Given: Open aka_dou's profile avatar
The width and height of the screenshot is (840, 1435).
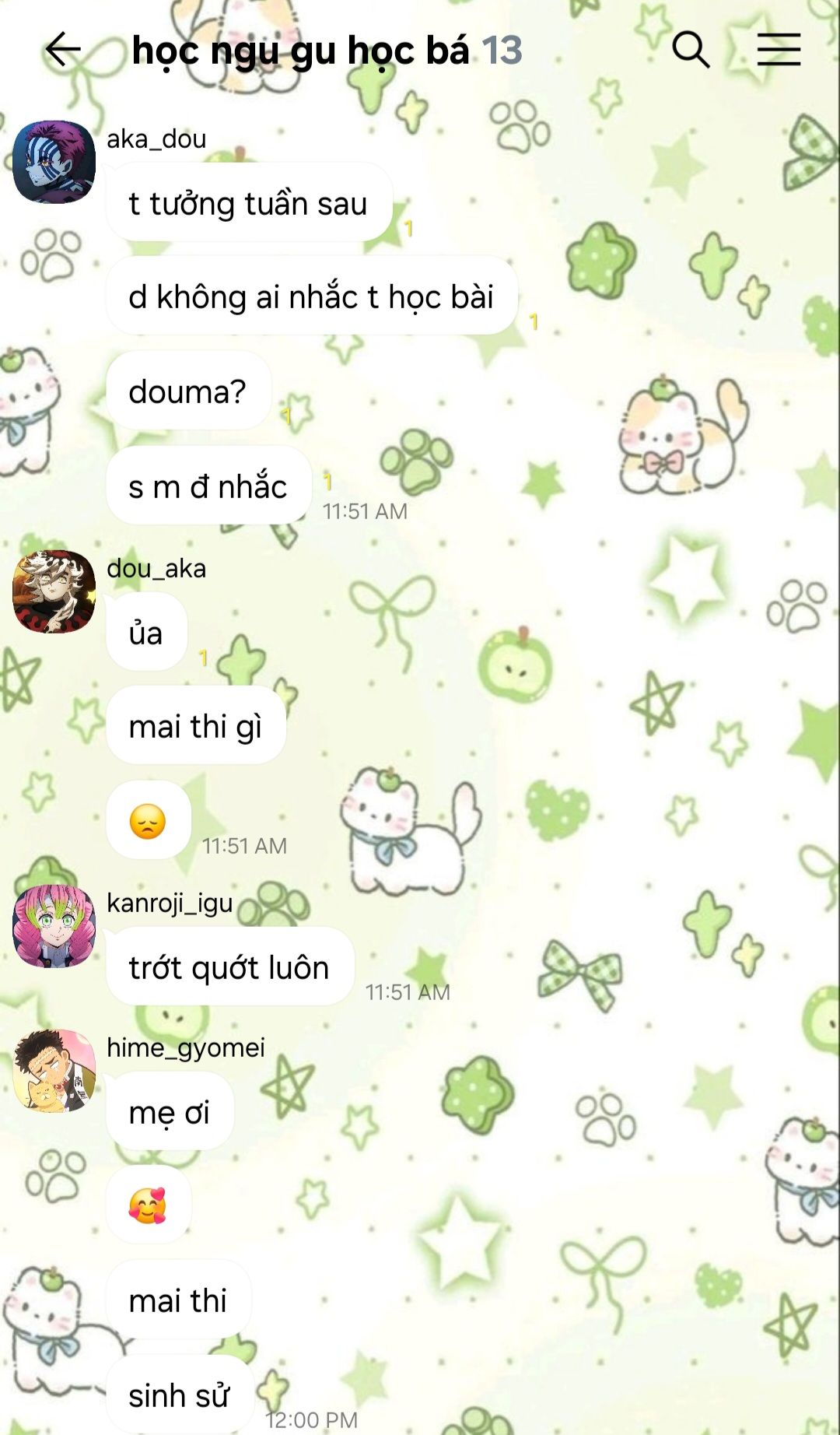Looking at the screenshot, I should [x=54, y=162].
